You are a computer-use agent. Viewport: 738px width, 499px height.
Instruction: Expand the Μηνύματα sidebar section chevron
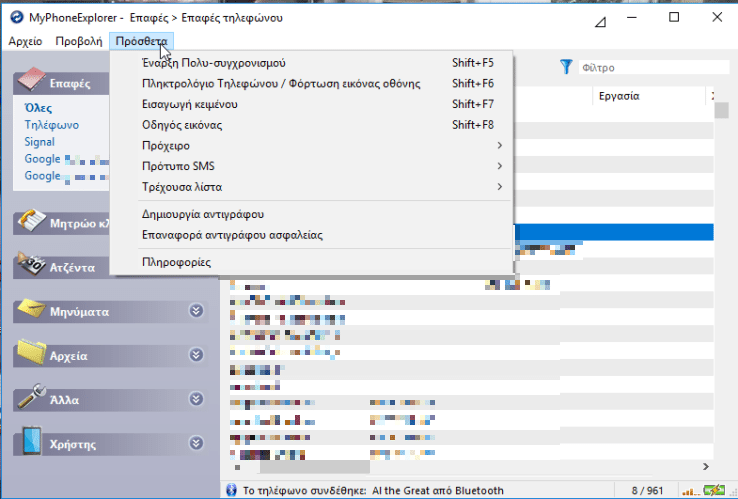pyautogui.click(x=196, y=311)
